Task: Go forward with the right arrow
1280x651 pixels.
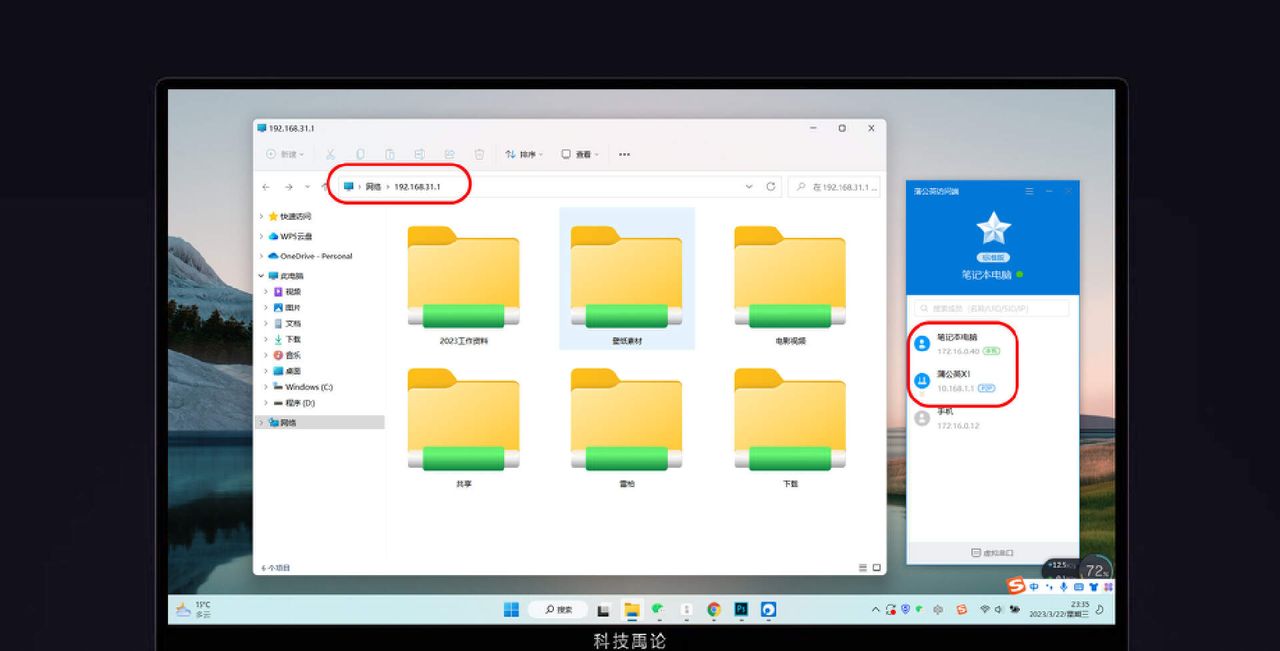Action: (288, 187)
